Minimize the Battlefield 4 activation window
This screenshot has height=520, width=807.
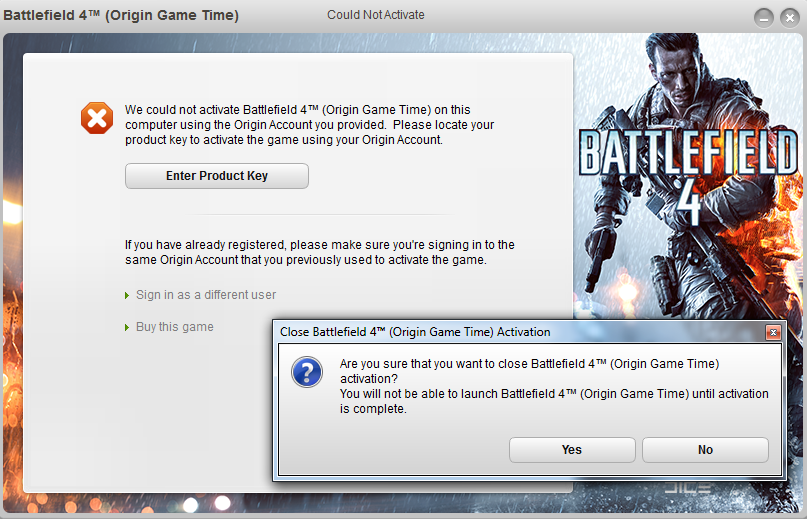click(764, 19)
